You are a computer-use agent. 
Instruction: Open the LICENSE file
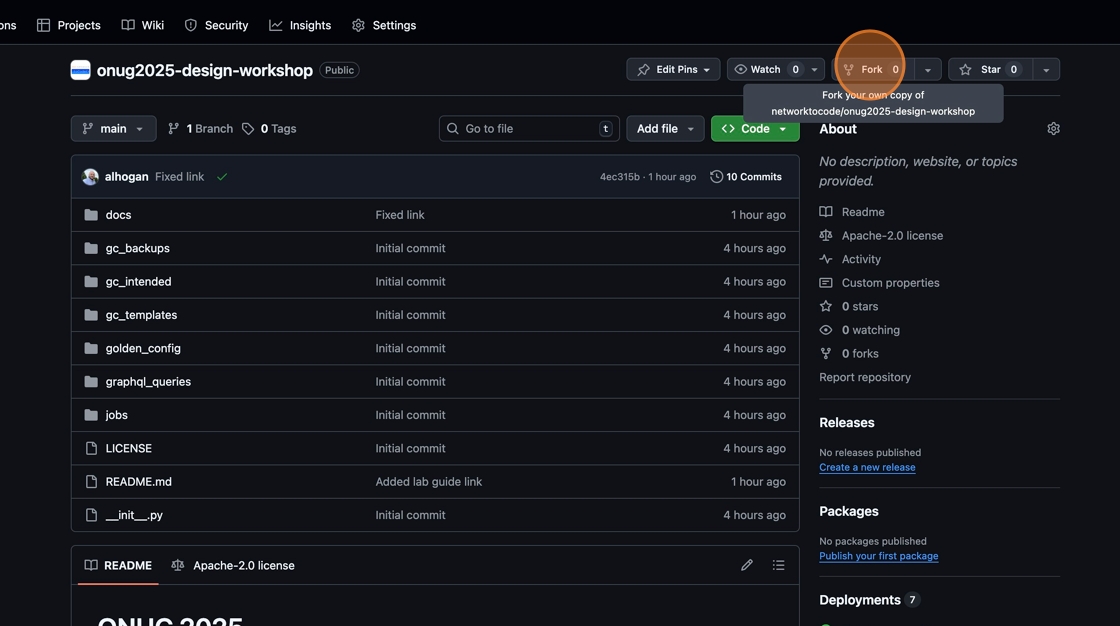point(129,448)
